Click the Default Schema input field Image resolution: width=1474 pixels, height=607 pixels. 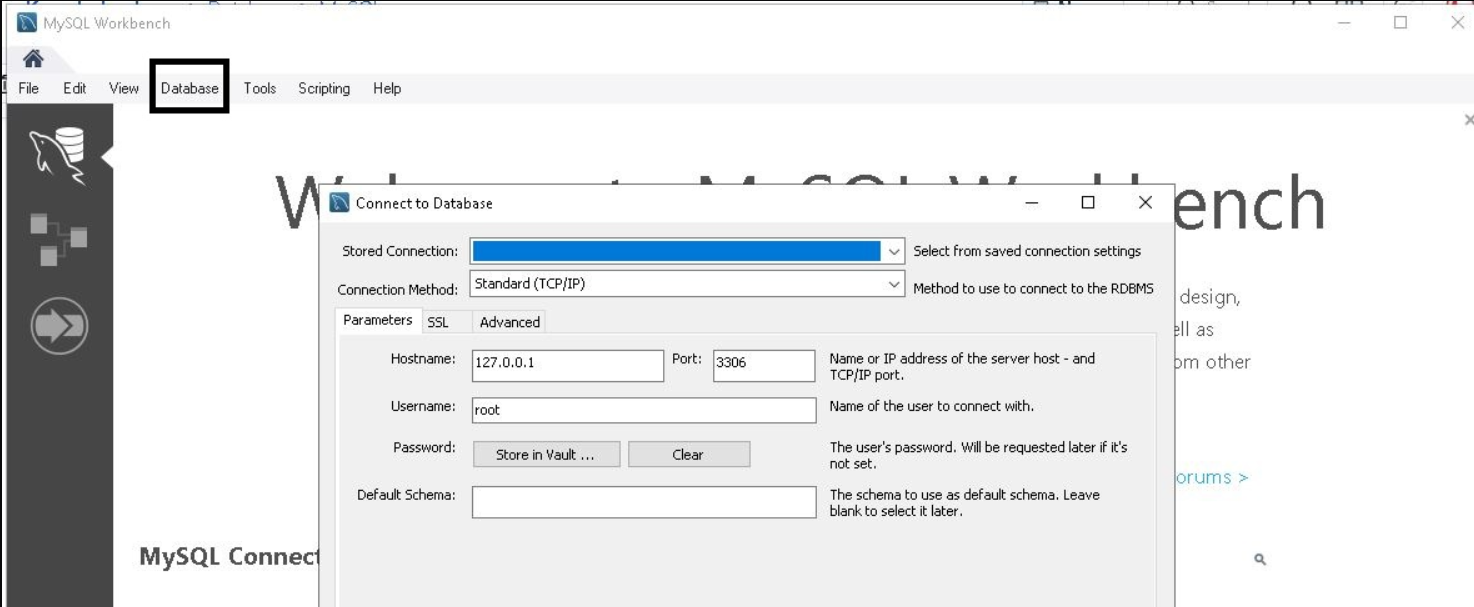[x=644, y=502]
